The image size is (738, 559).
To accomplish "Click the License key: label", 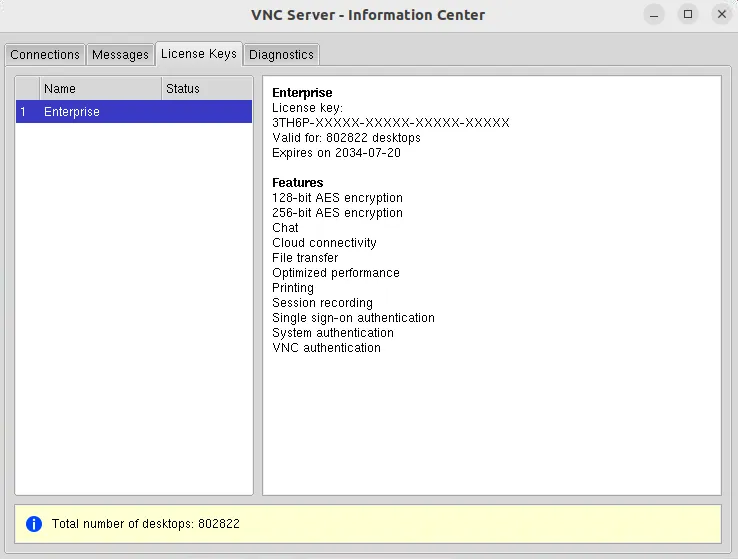I will (x=307, y=108).
